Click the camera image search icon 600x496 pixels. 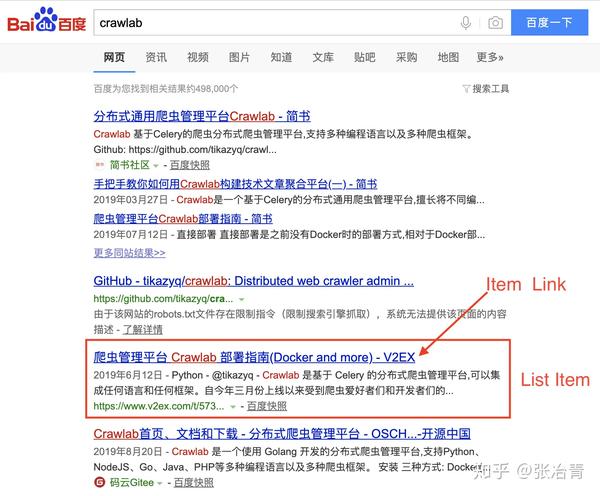click(495, 23)
